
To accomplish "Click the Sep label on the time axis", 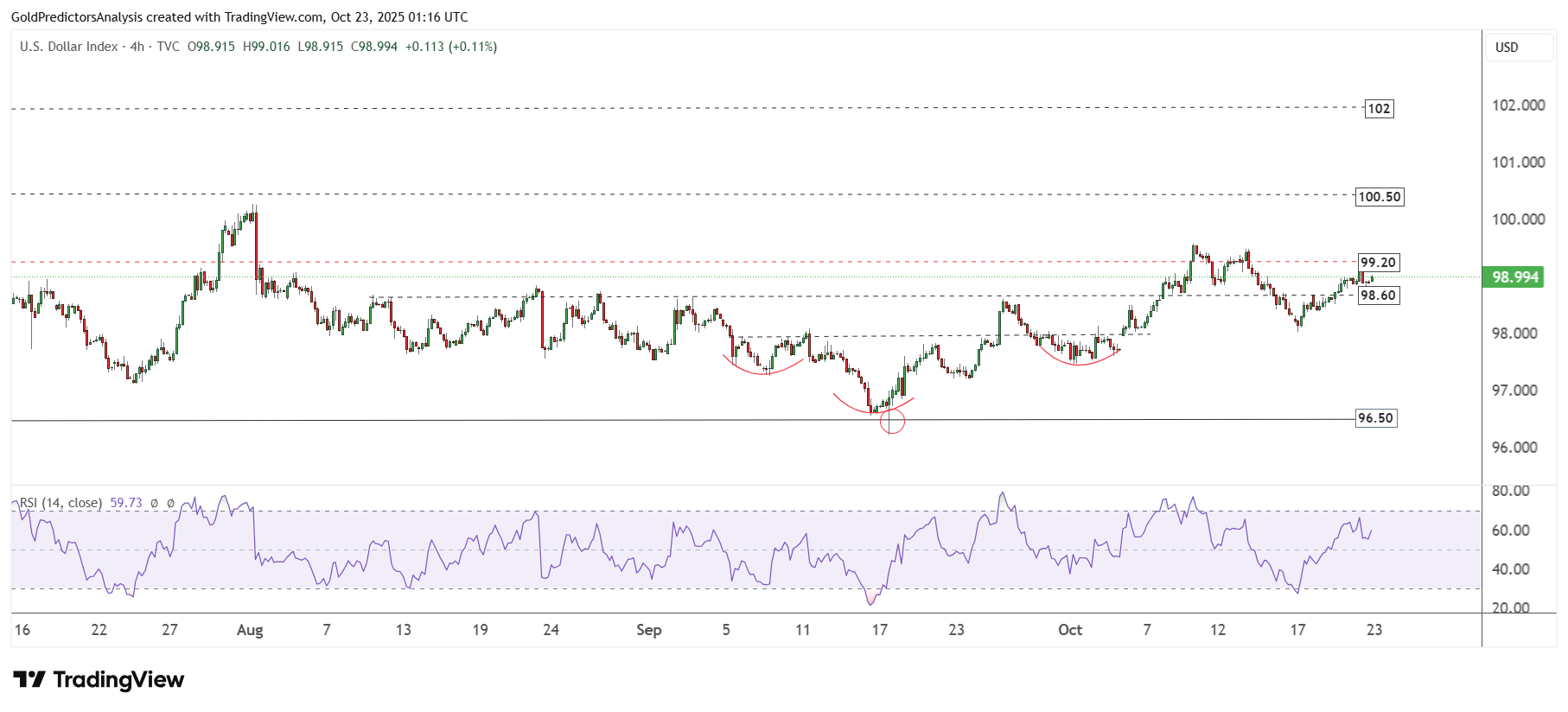I will 648,630.
